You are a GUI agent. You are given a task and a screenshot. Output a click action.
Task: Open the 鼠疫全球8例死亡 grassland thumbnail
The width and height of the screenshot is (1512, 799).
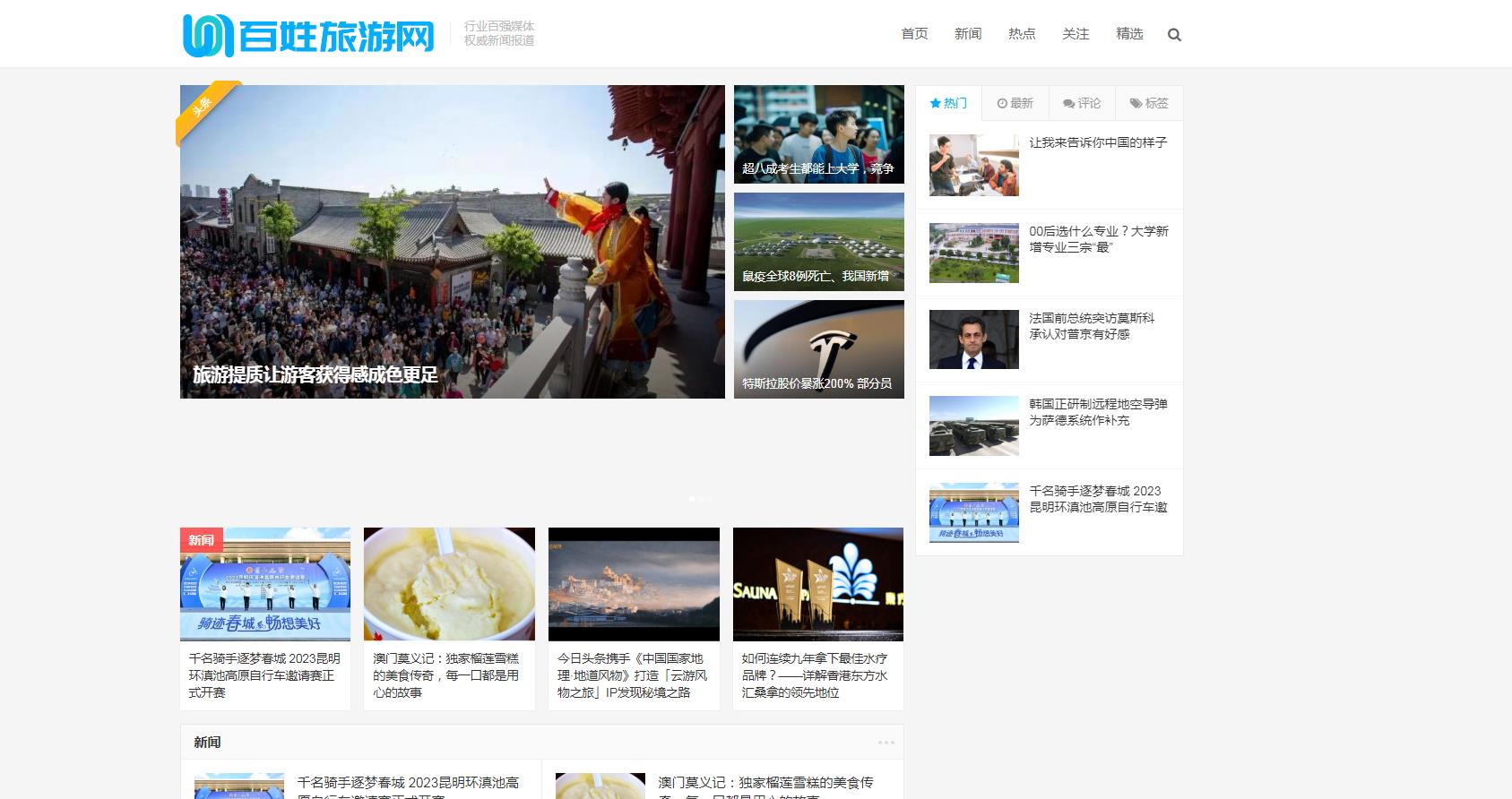(819, 242)
